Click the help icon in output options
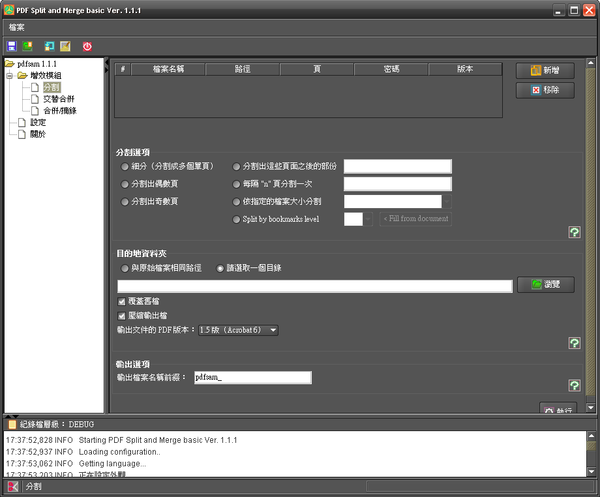The height and width of the screenshot is (497, 600). click(x=574, y=385)
